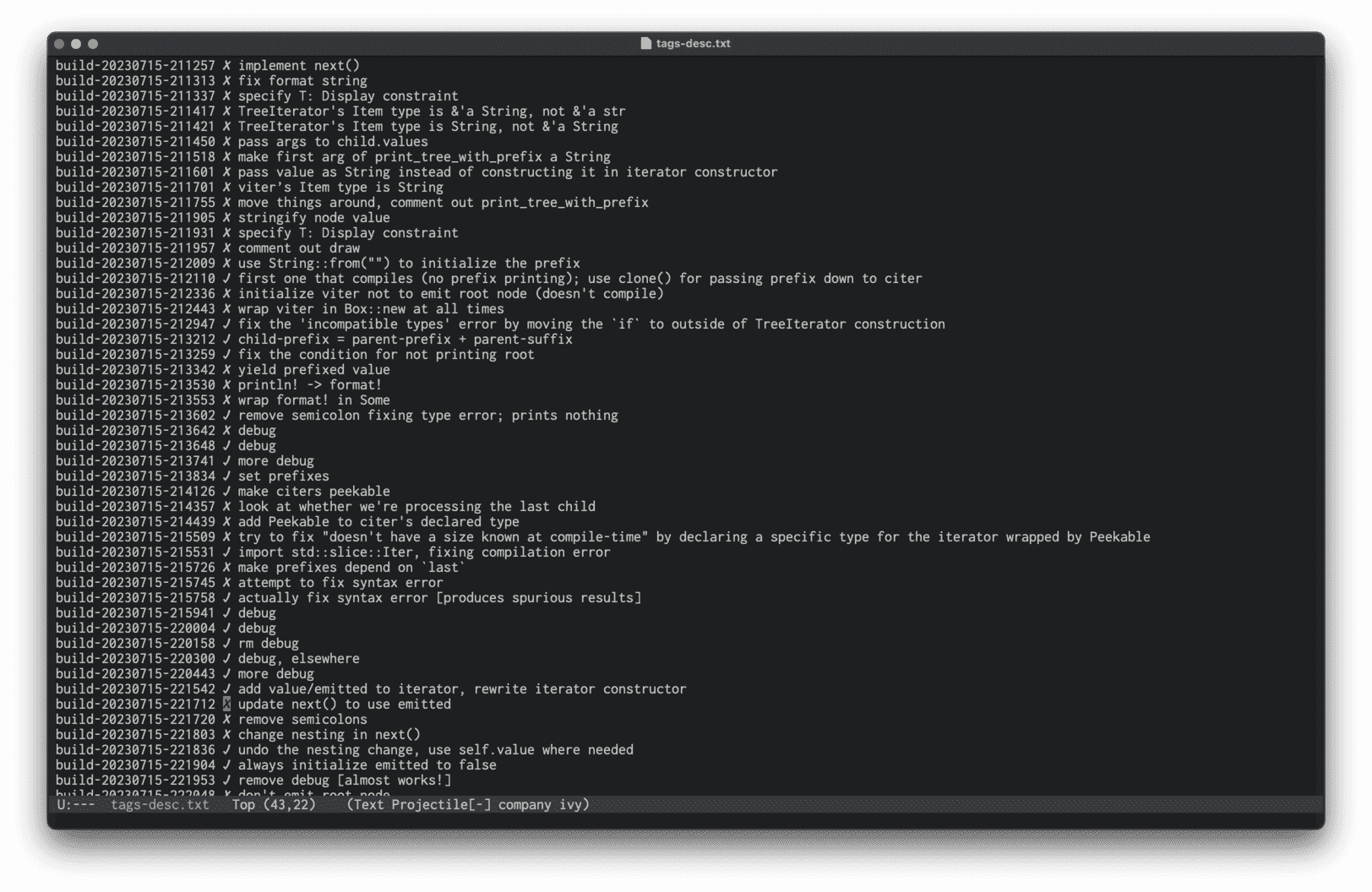Click the tags-desc.txt title in title bar
Screen dimensions: 1372x892
(693, 44)
